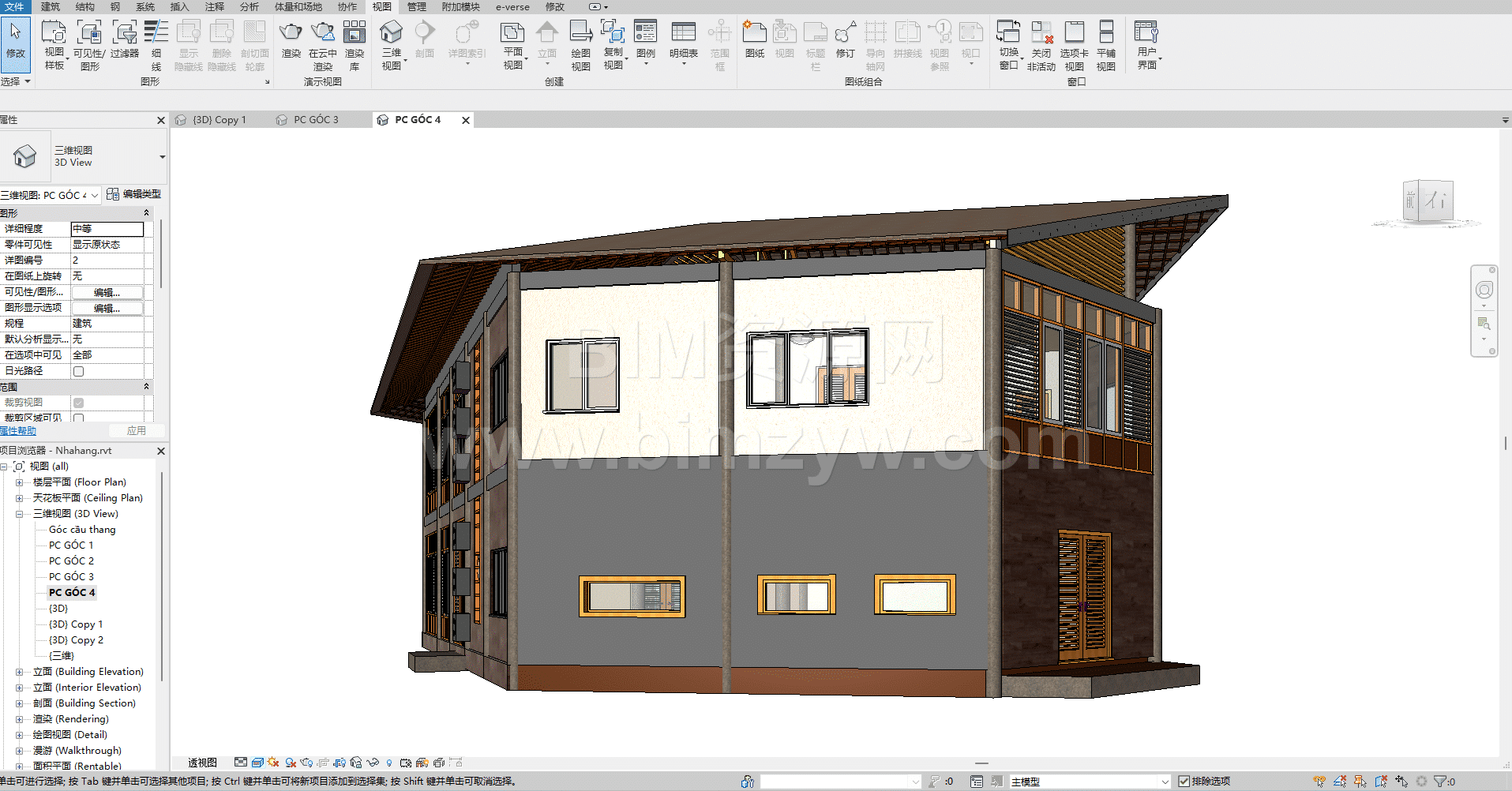Switch to the 管理 Manage ribbon tab
This screenshot has height=791, width=1512.
(417, 7)
